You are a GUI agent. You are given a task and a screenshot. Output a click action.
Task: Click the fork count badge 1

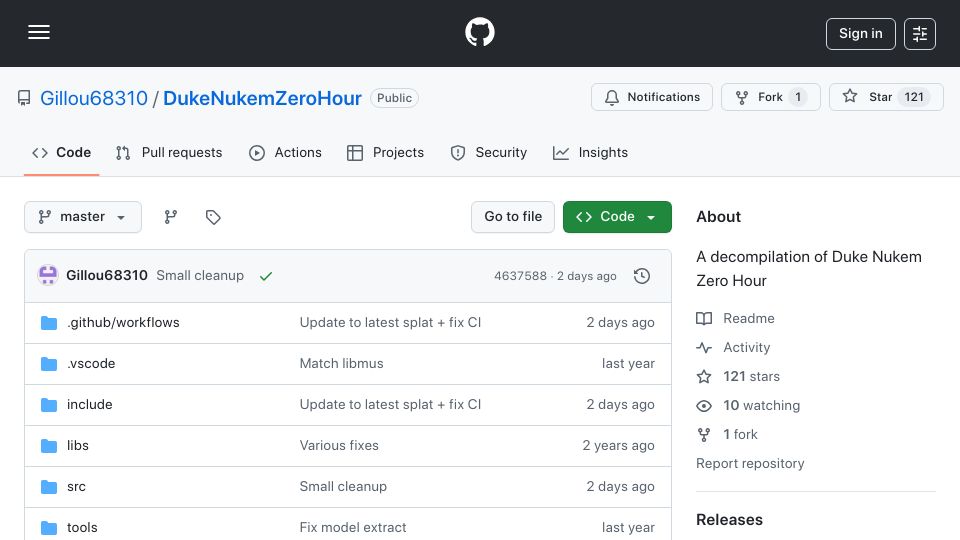click(798, 97)
